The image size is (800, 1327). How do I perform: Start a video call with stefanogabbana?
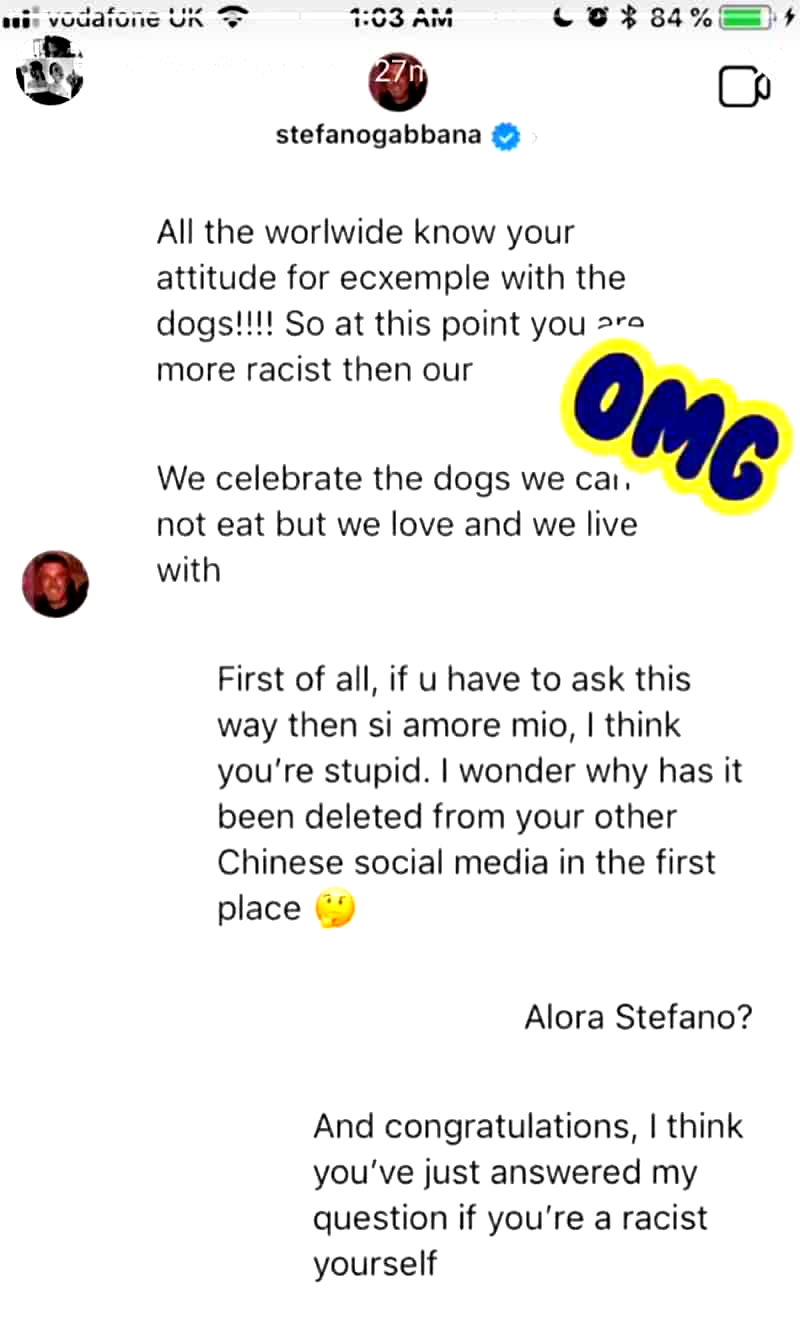click(x=744, y=88)
